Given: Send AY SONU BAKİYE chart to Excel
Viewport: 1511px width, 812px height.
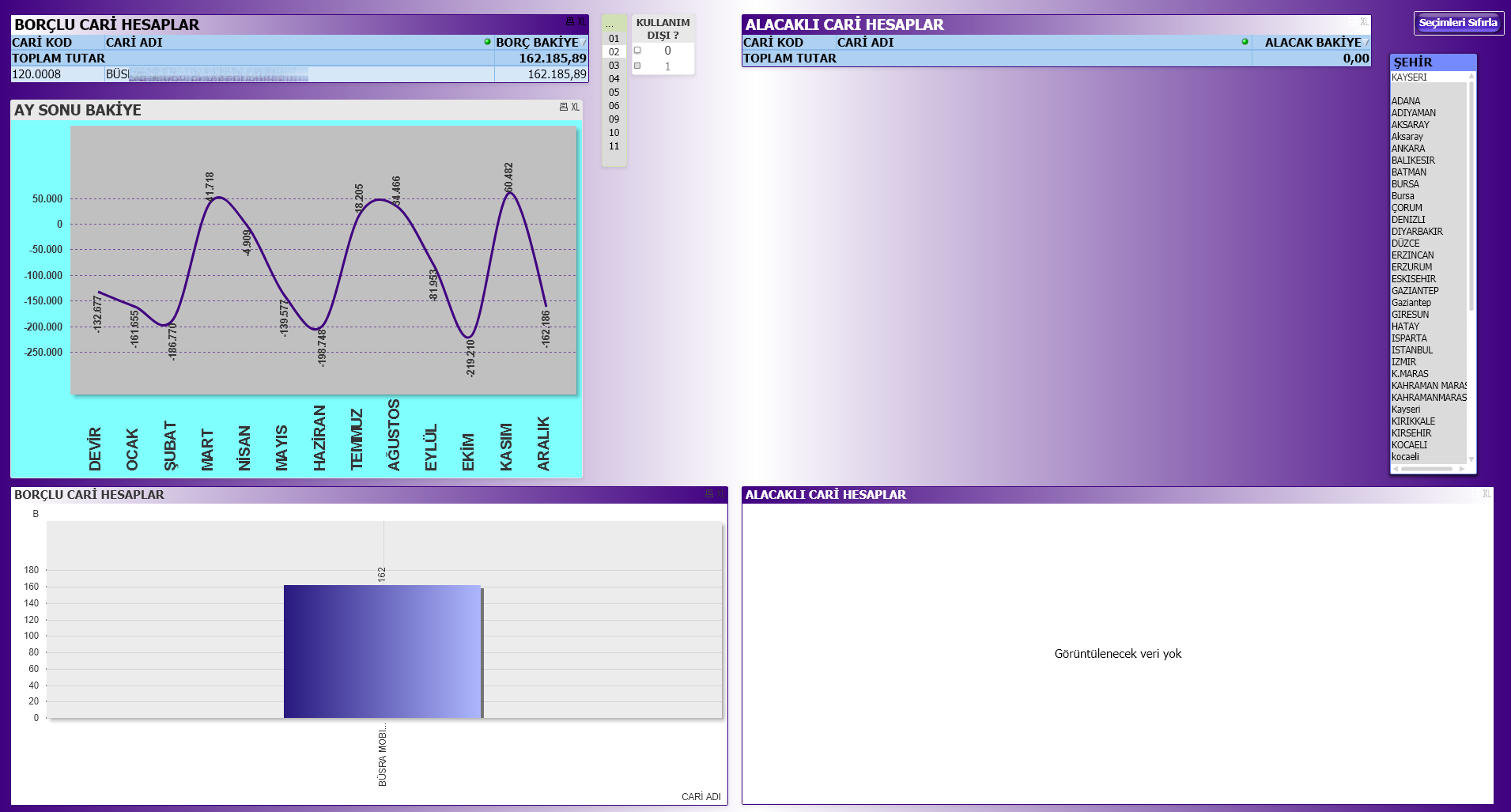Looking at the screenshot, I should 575,107.
